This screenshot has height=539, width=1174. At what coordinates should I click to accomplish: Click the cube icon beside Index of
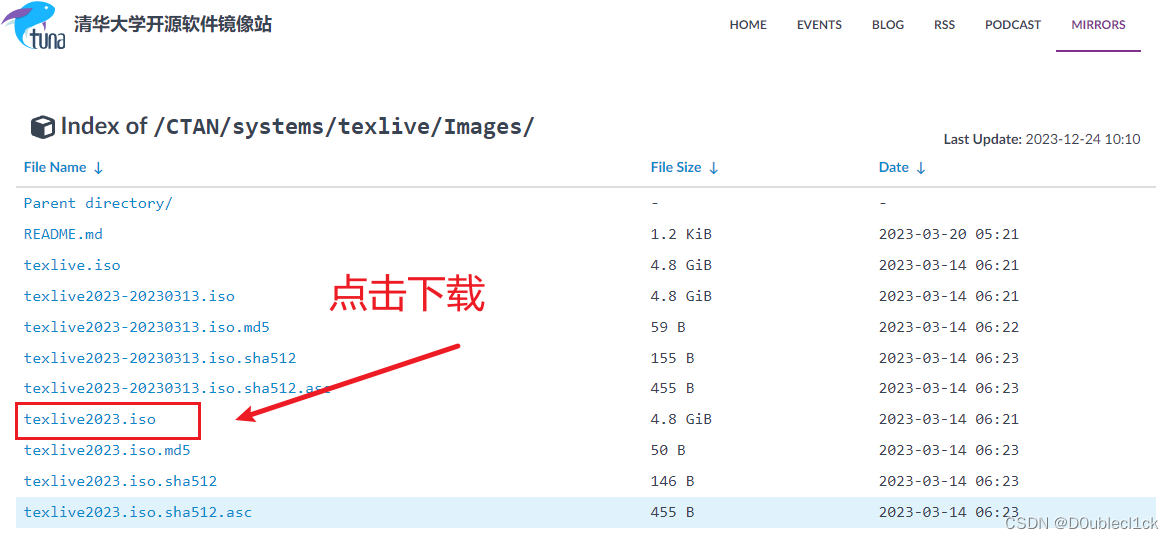[x=43, y=127]
